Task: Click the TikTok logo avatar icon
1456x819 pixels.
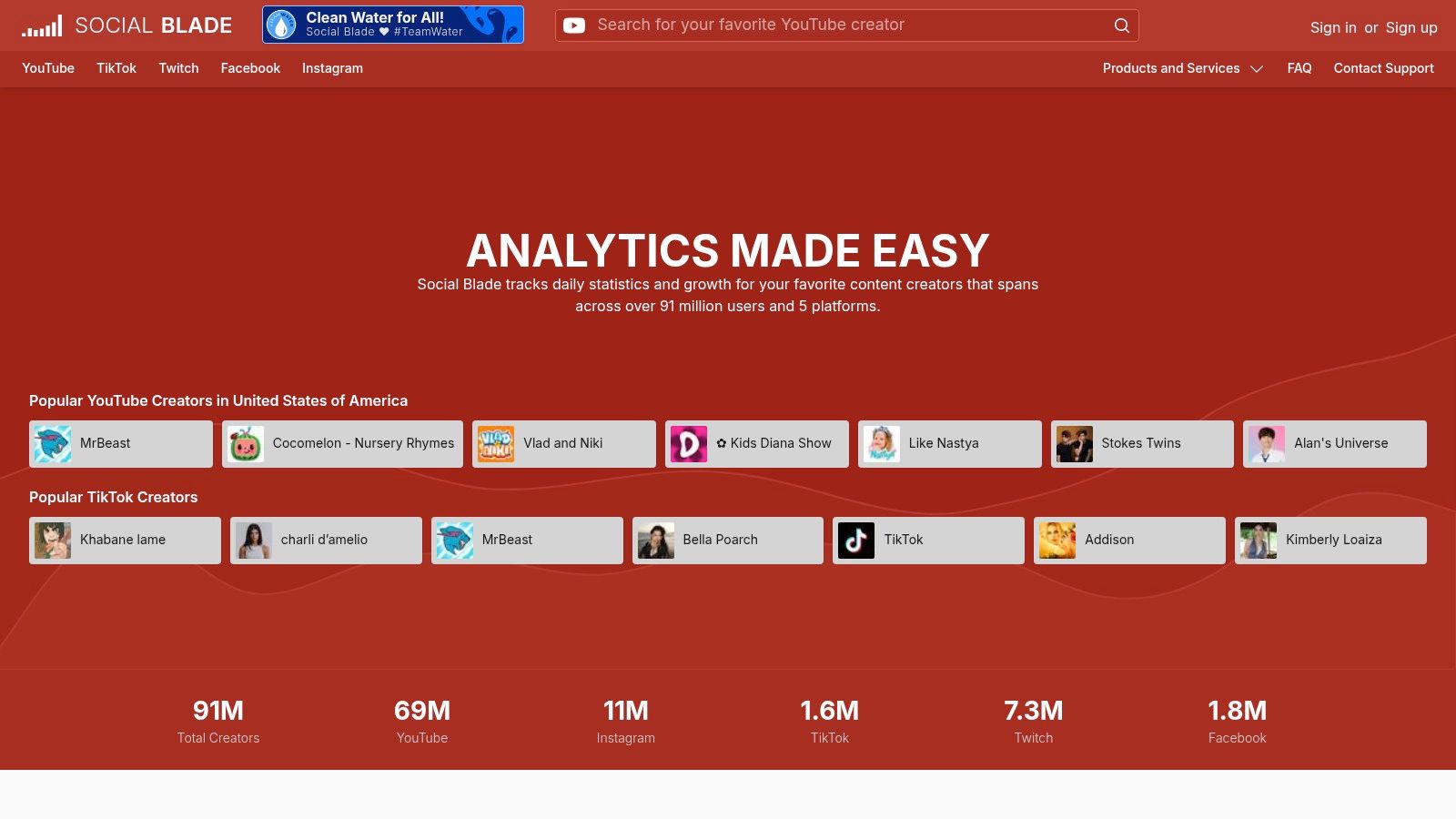Action: [856, 541]
